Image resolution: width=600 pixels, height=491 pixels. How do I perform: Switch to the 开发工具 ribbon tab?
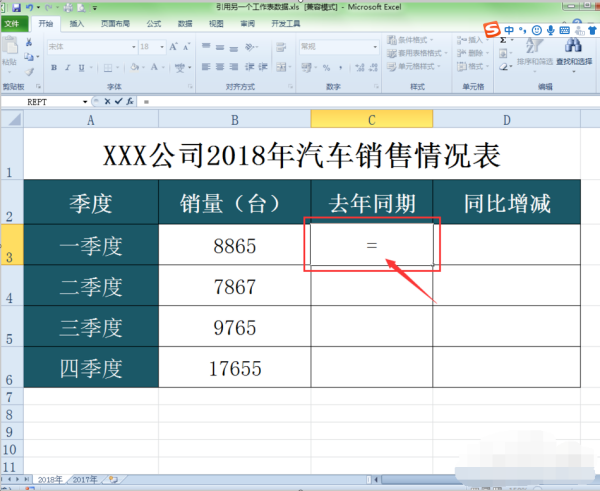coord(286,24)
